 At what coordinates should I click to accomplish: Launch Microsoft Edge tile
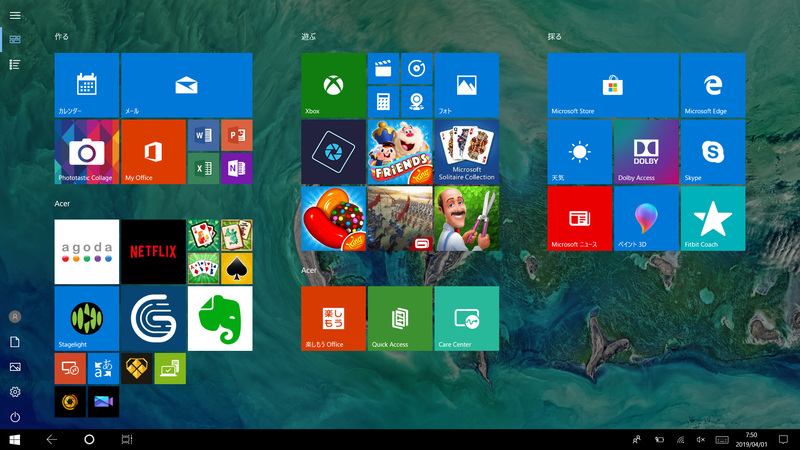pyautogui.click(x=713, y=85)
